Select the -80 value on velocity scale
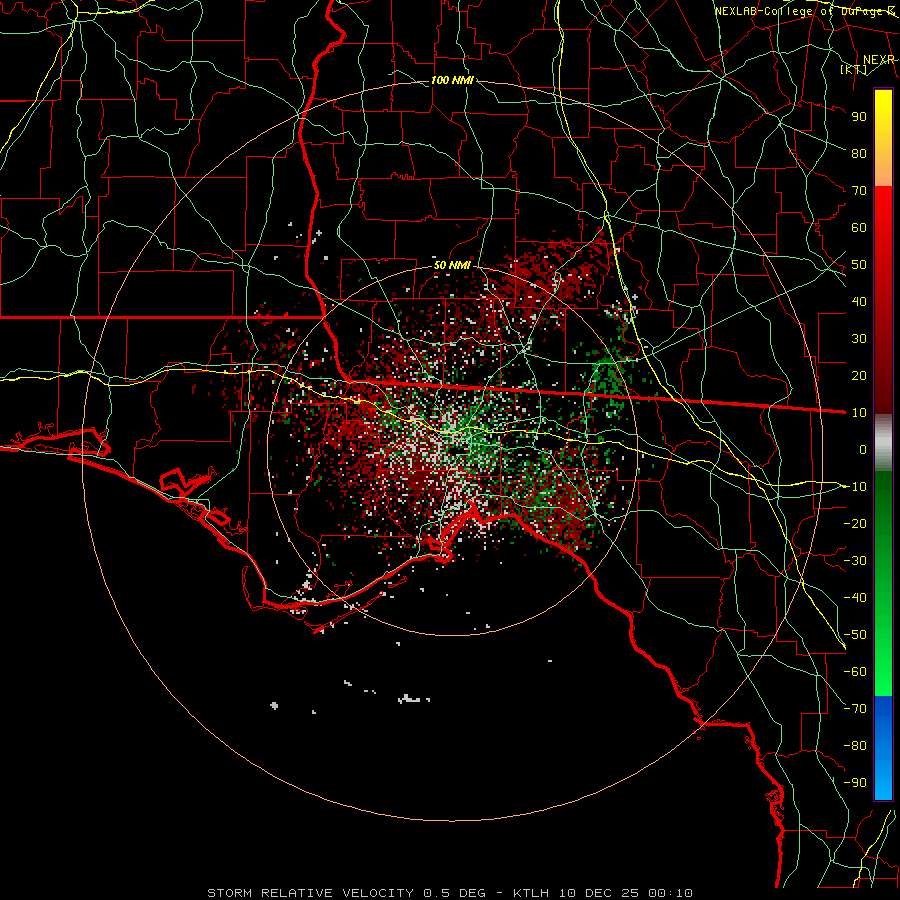900x900 pixels. point(855,746)
